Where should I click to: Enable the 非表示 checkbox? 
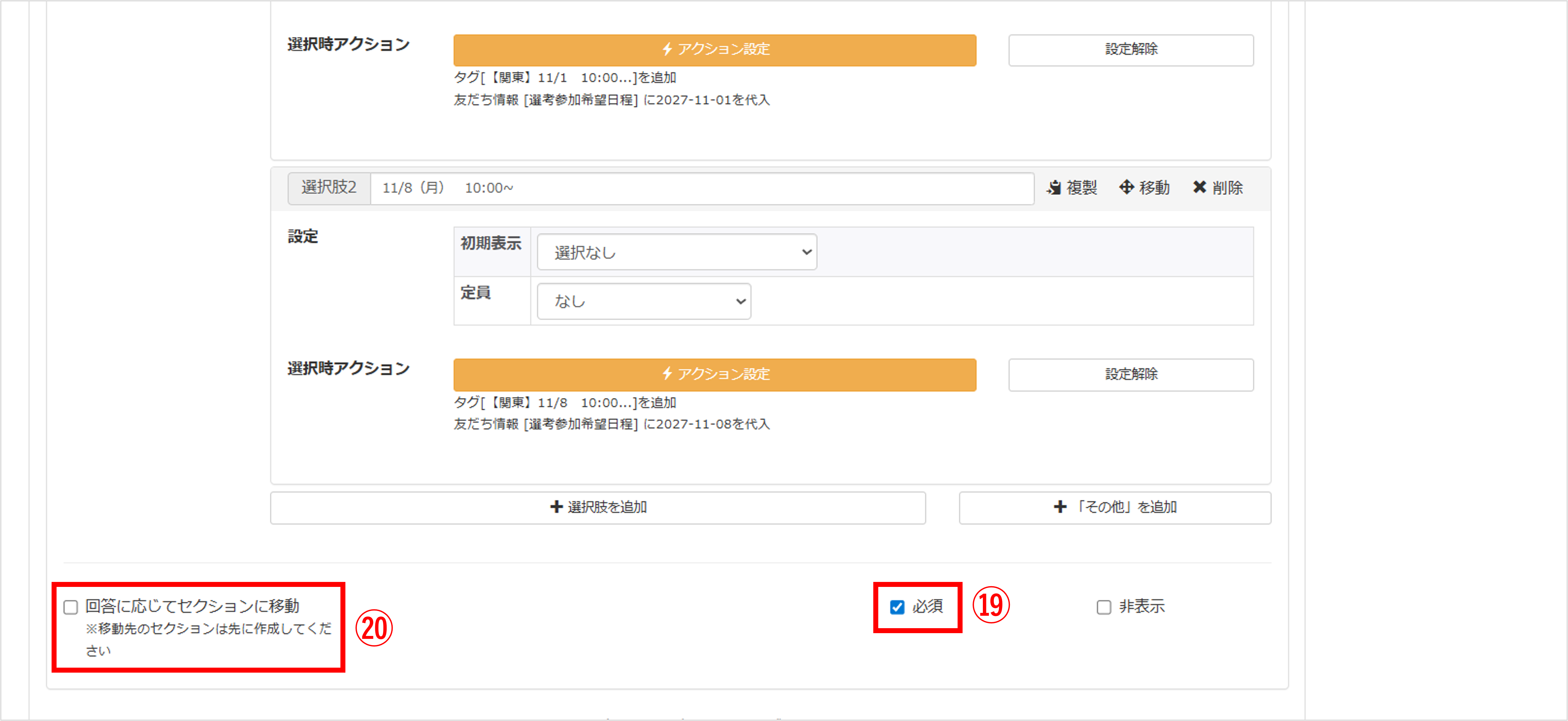[1103, 606]
